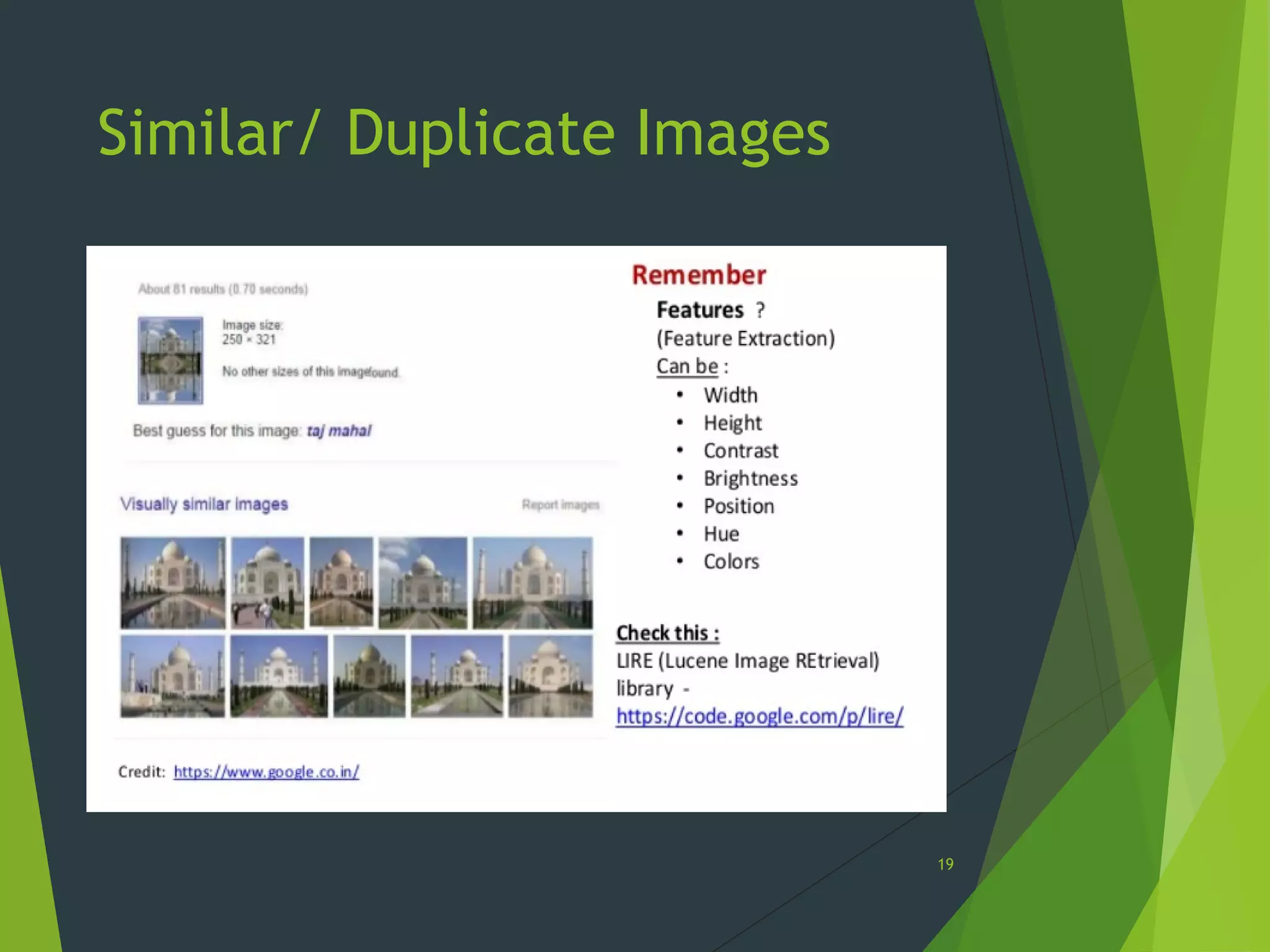
Task: Click the slide number 19
Action: pos(946,864)
